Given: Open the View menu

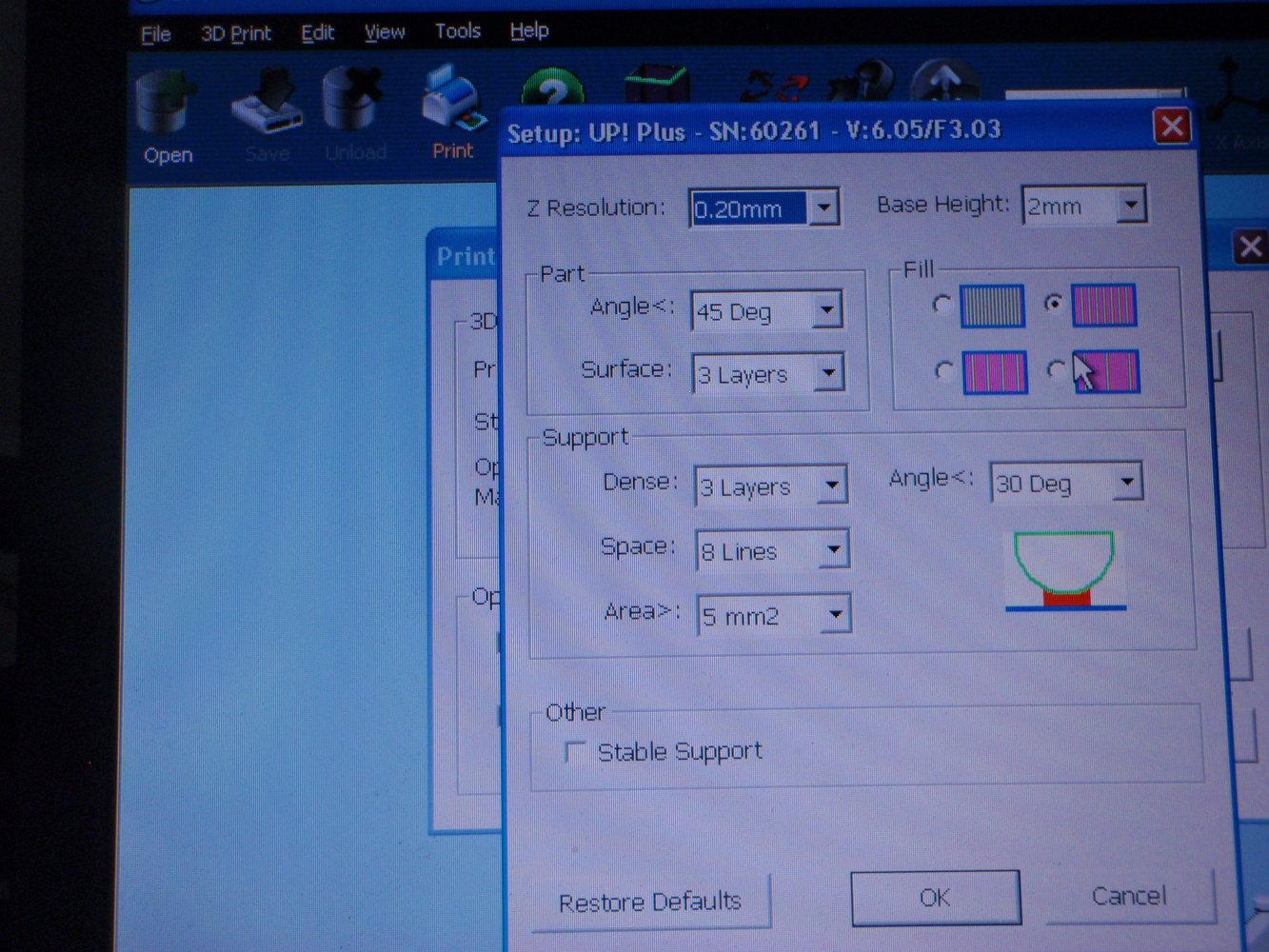Looking at the screenshot, I should click(x=385, y=32).
